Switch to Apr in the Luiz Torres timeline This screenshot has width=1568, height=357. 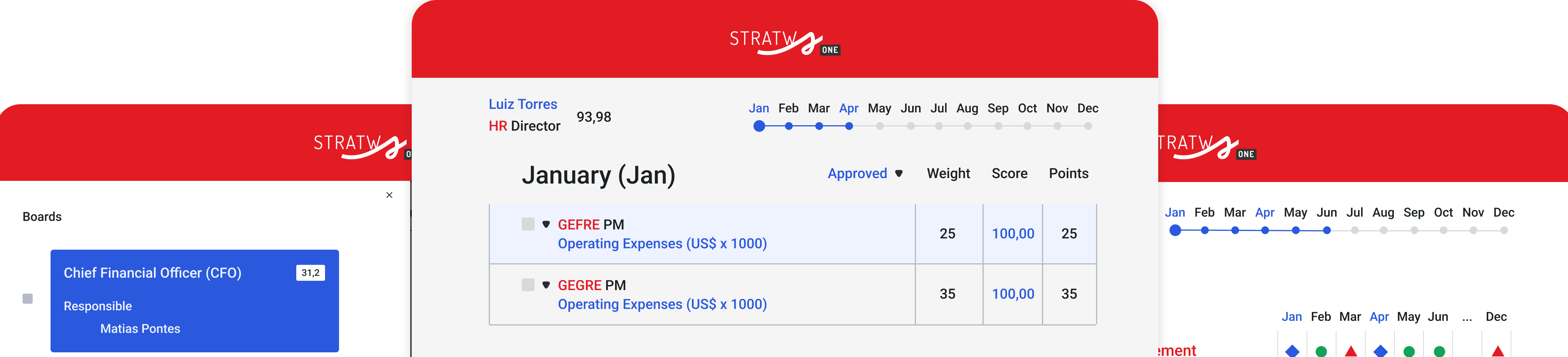[848, 108]
